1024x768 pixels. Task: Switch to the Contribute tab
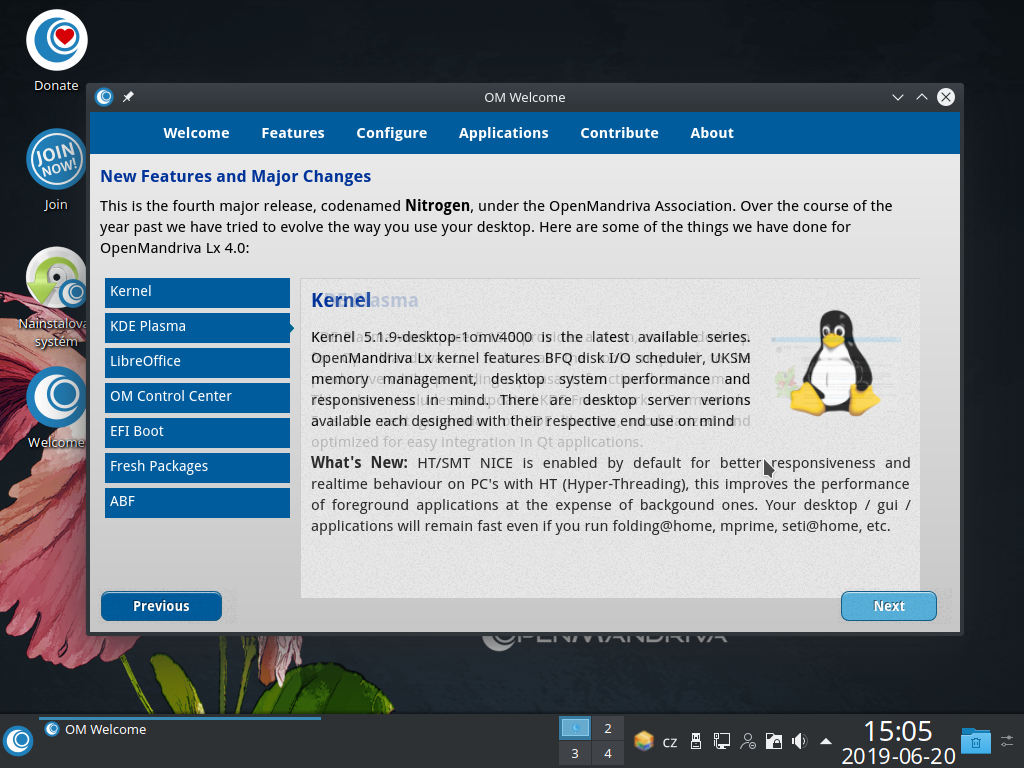619,133
